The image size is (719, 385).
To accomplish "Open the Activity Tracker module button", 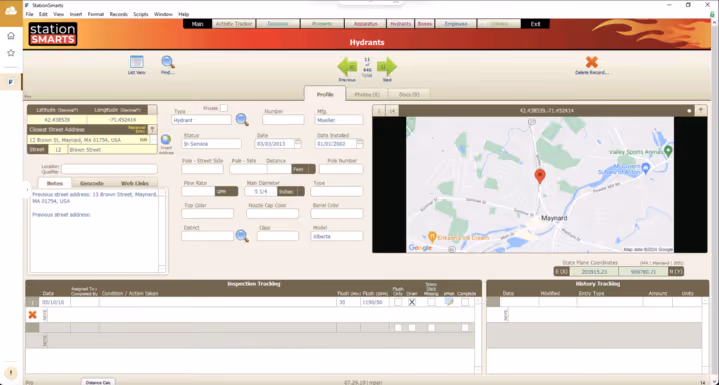I will click(234, 24).
